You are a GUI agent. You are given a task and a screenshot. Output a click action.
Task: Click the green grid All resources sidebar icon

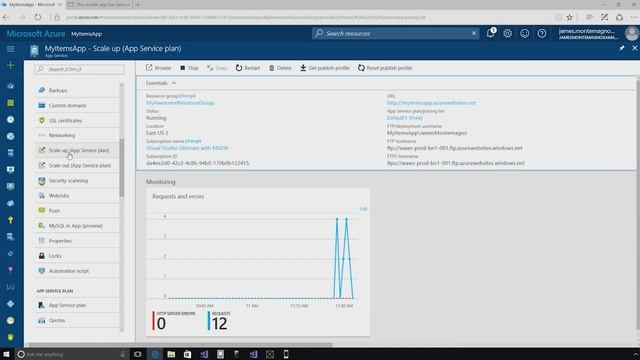(10, 103)
